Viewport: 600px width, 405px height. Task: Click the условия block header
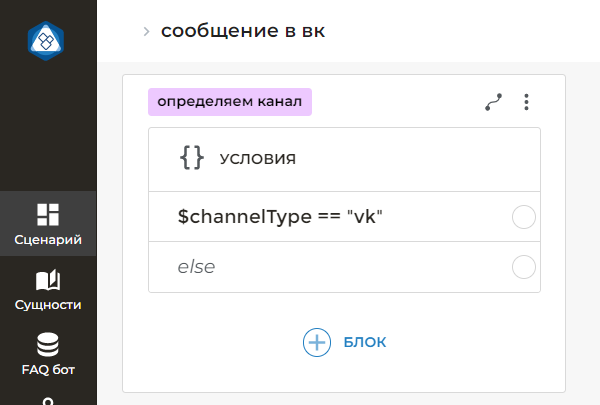point(257,158)
